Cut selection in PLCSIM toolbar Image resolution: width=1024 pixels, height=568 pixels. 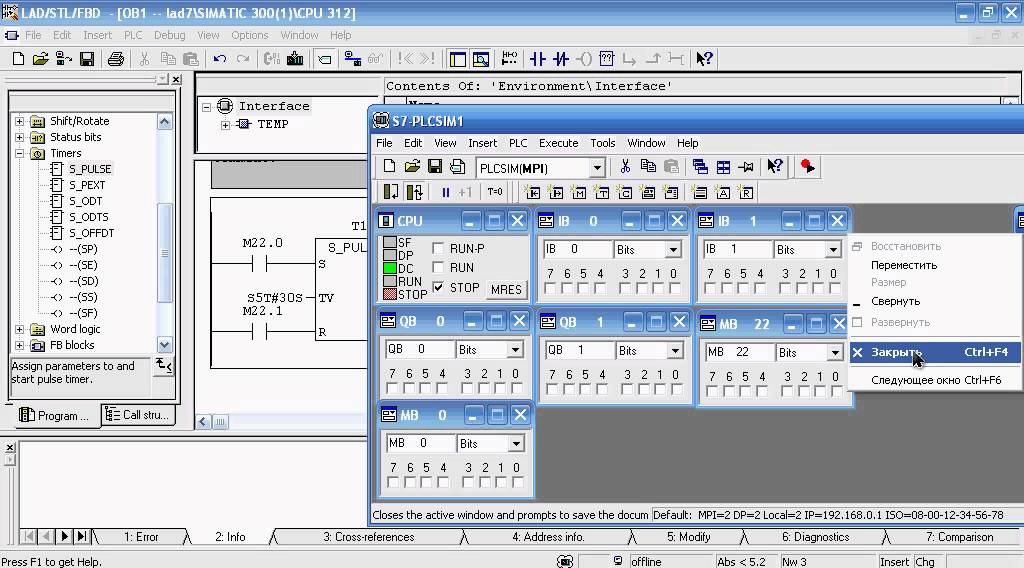(625, 166)
